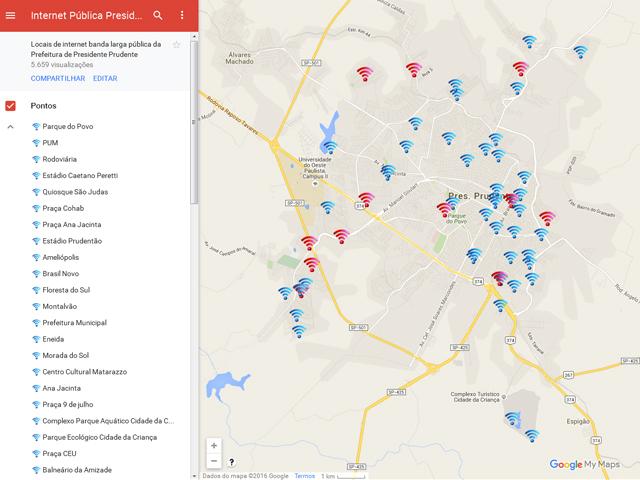640x480 pixels.
Task: Select Prefeitura Municipal entry
Action: coord(75,322)
